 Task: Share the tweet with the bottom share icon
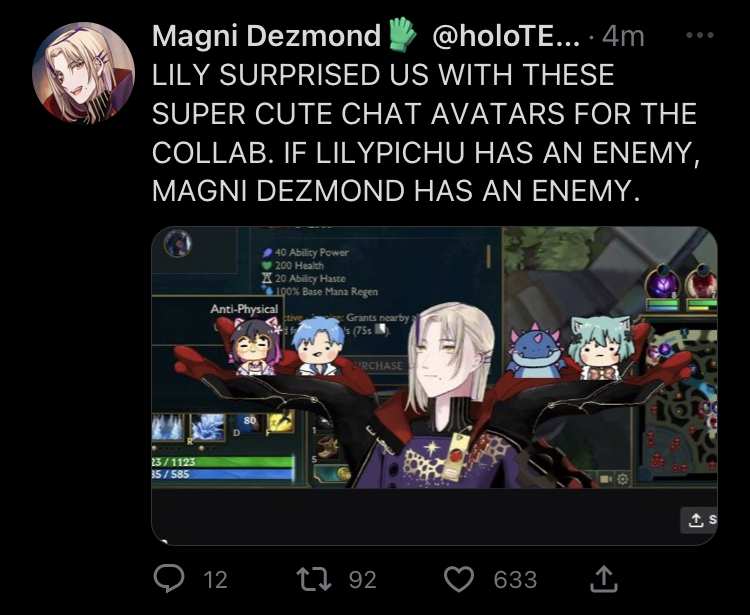pos(604,579)
